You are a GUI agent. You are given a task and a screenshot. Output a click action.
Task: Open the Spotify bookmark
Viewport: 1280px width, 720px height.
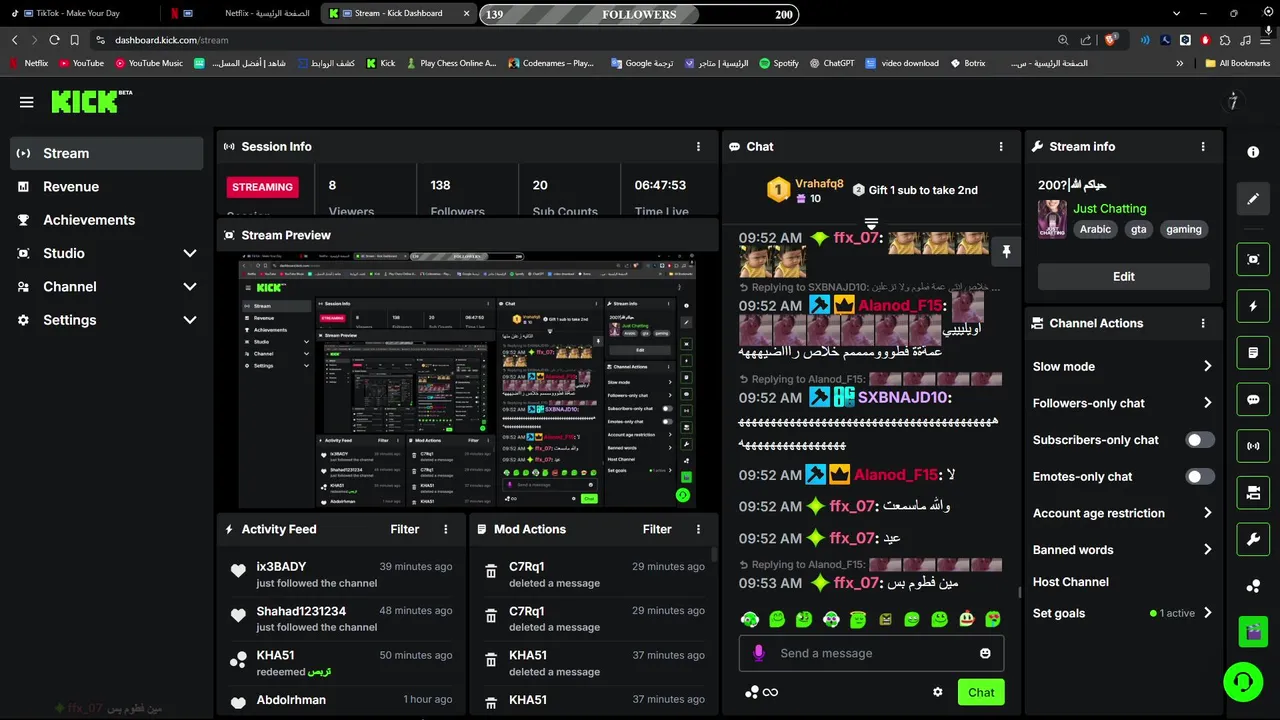(x=779, y=63)
